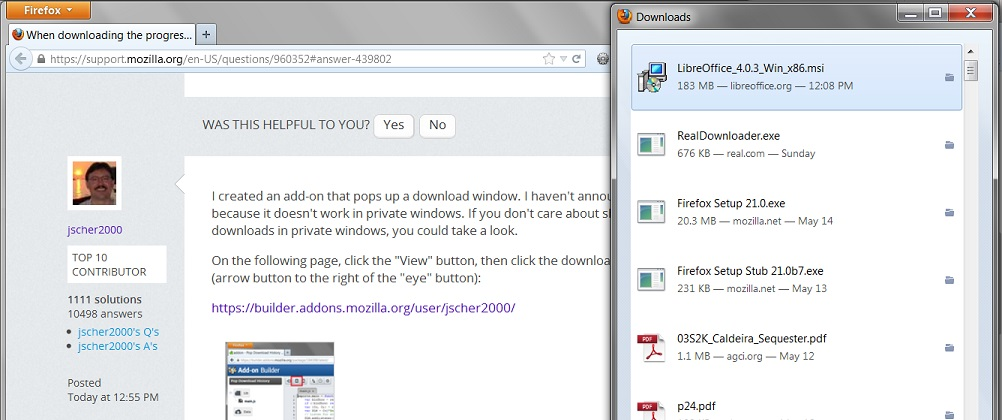Minimize the Downloads window

(x=910, y=13)
